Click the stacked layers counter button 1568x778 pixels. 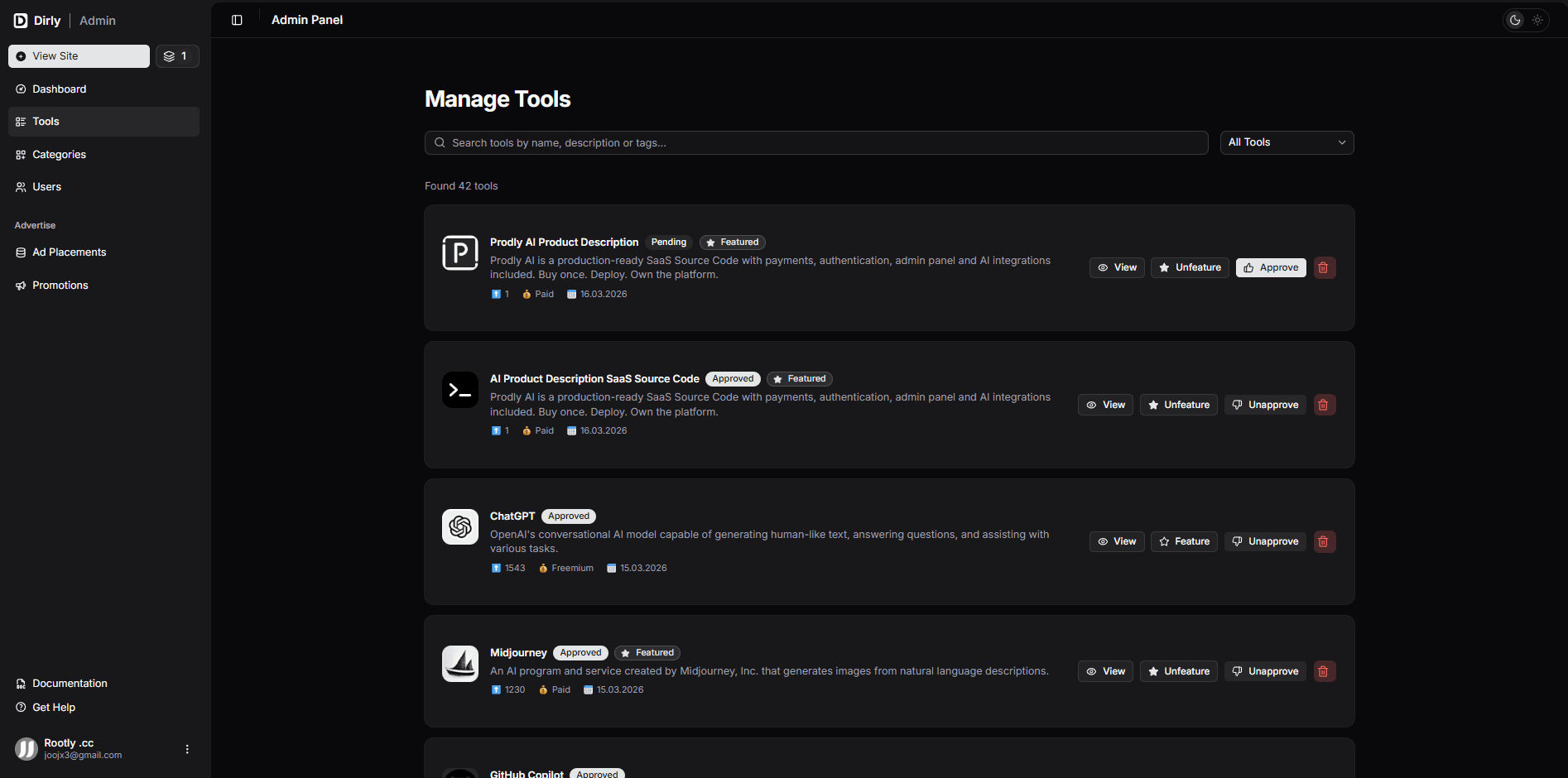pos(177,56)
